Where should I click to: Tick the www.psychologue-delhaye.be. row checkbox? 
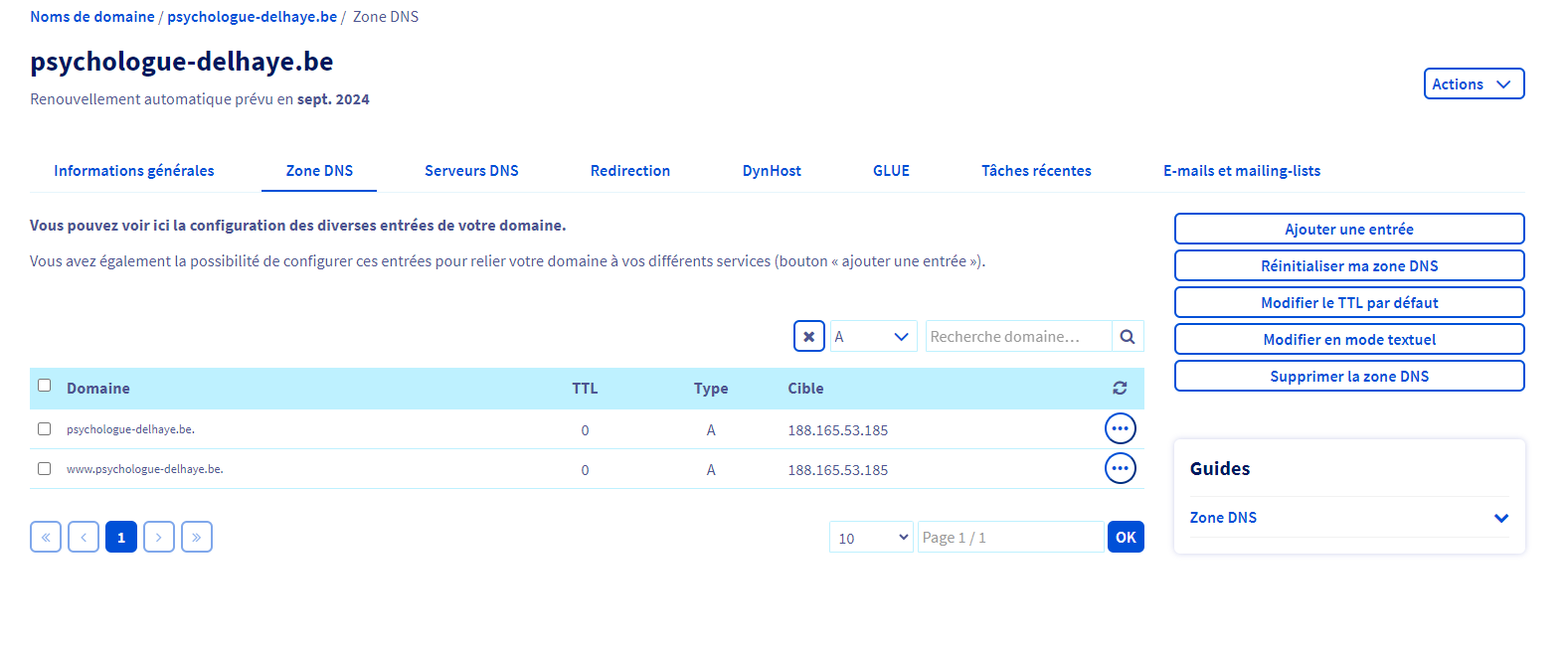pos(44,469)
